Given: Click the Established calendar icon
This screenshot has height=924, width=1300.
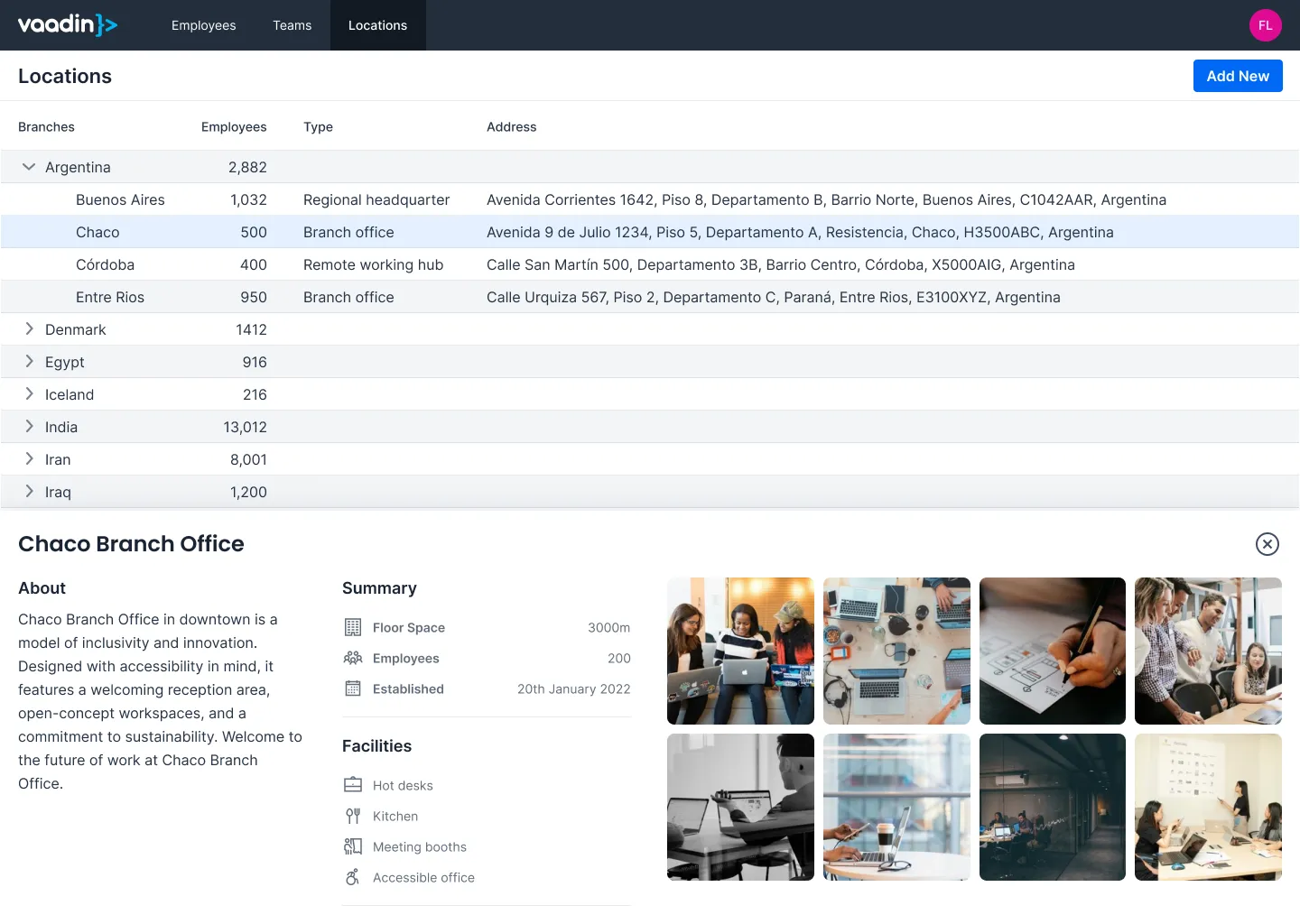Looking at the screenshot, I should click(353, 689).
